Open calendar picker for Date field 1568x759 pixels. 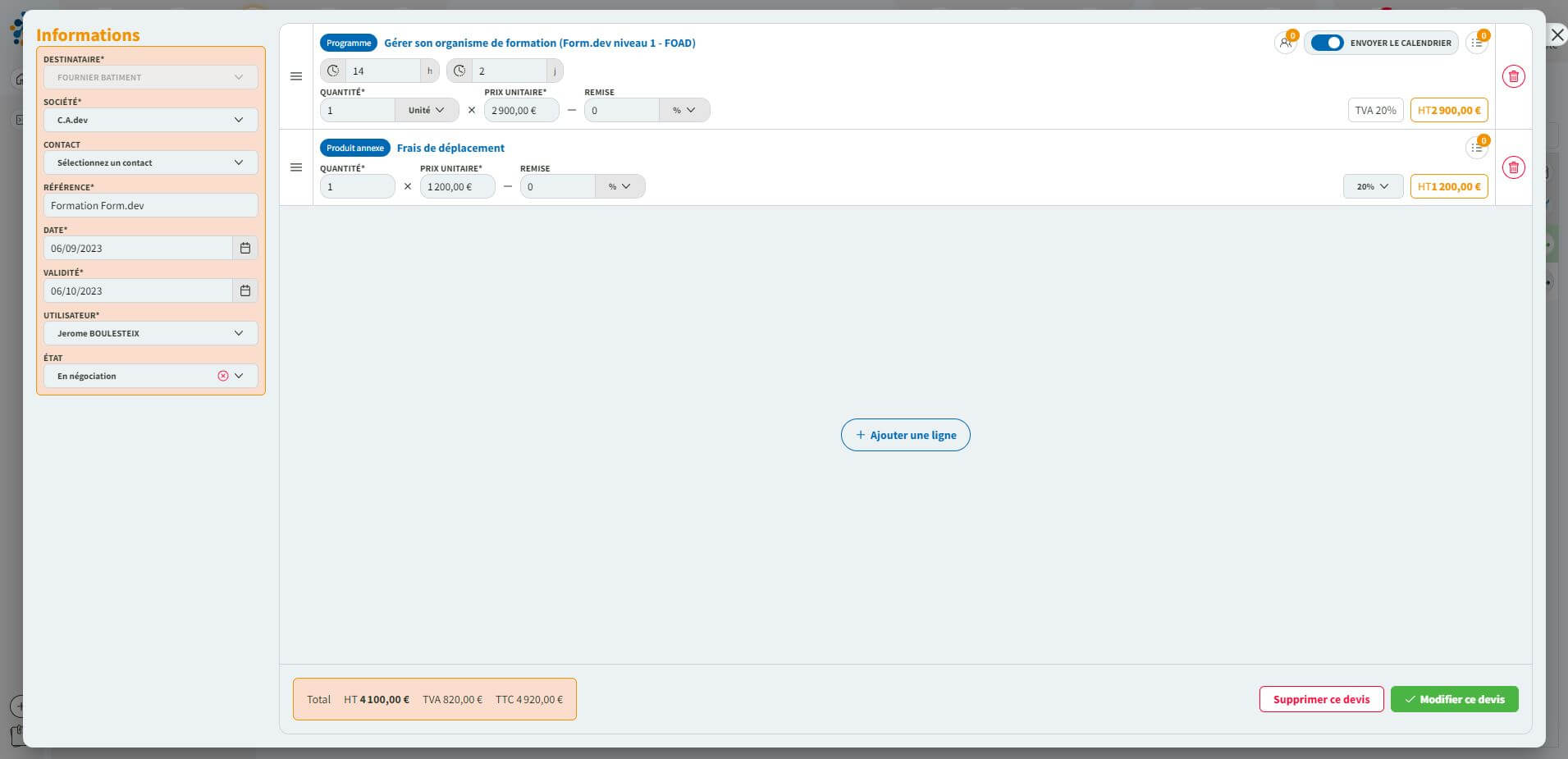point(245,248)
